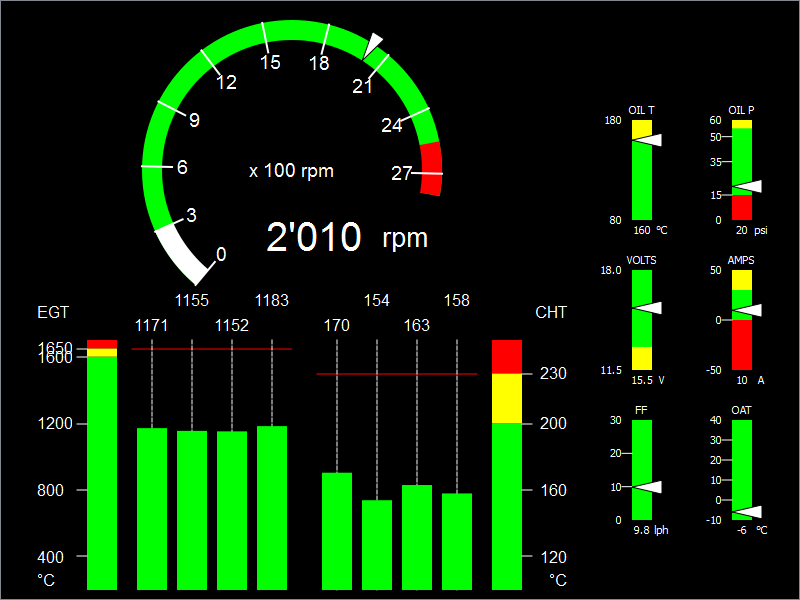Click the 9.8 lph fuel flow readout

pos(650,531)
